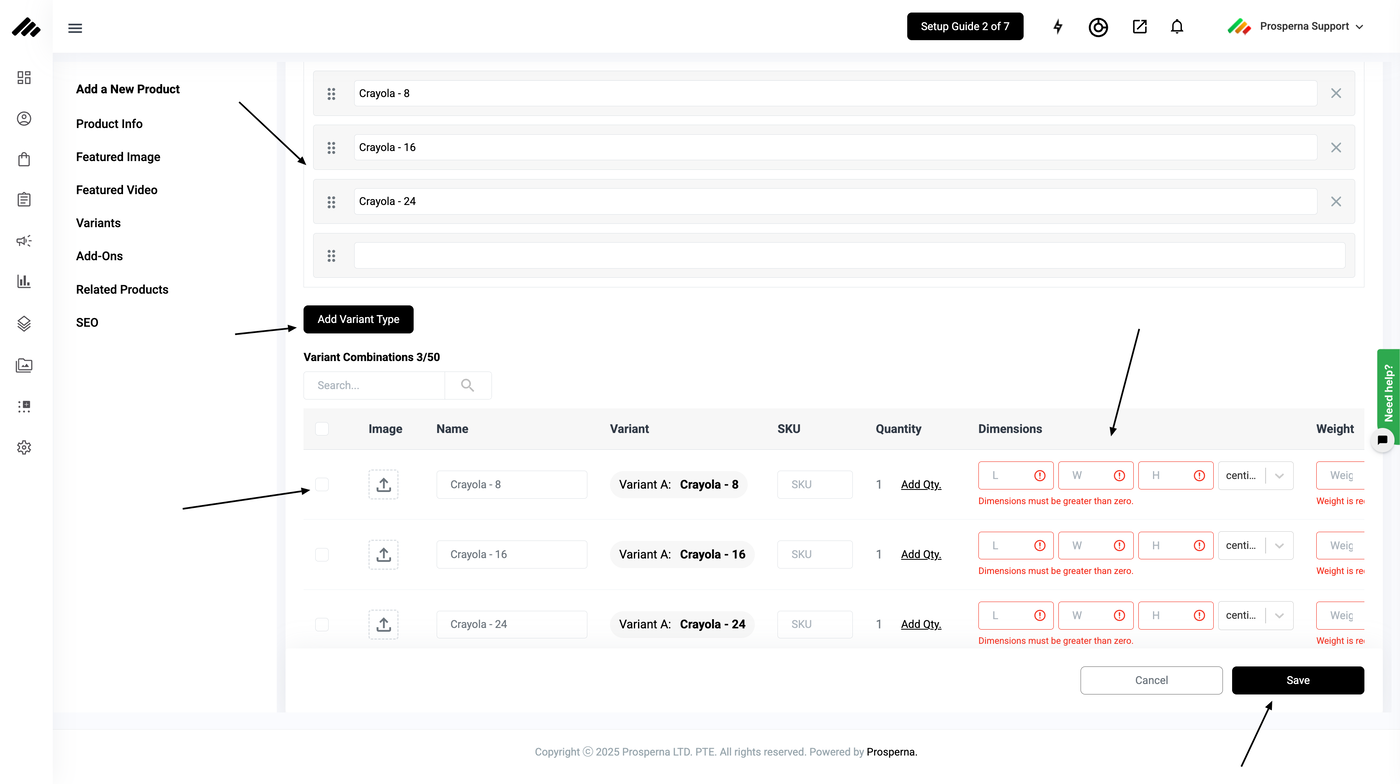Check the Crayola - 24 row checkbox
The image size is (1400, 784).
(x=322, y=624)
